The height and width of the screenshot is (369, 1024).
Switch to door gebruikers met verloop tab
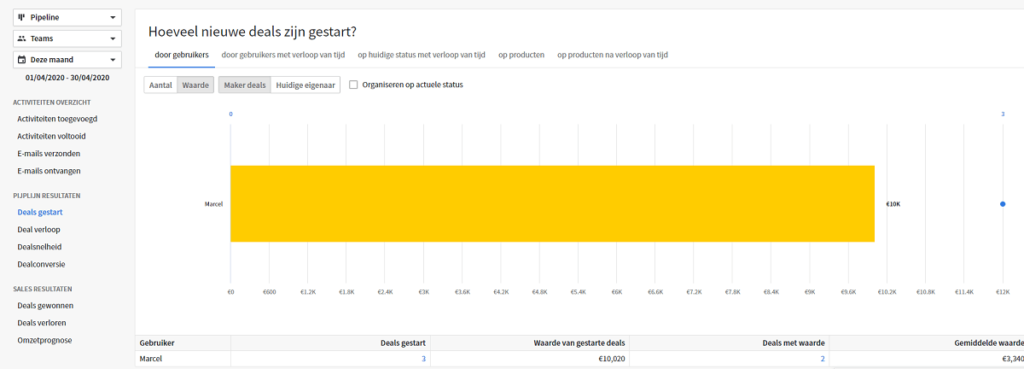pos(283,55)
